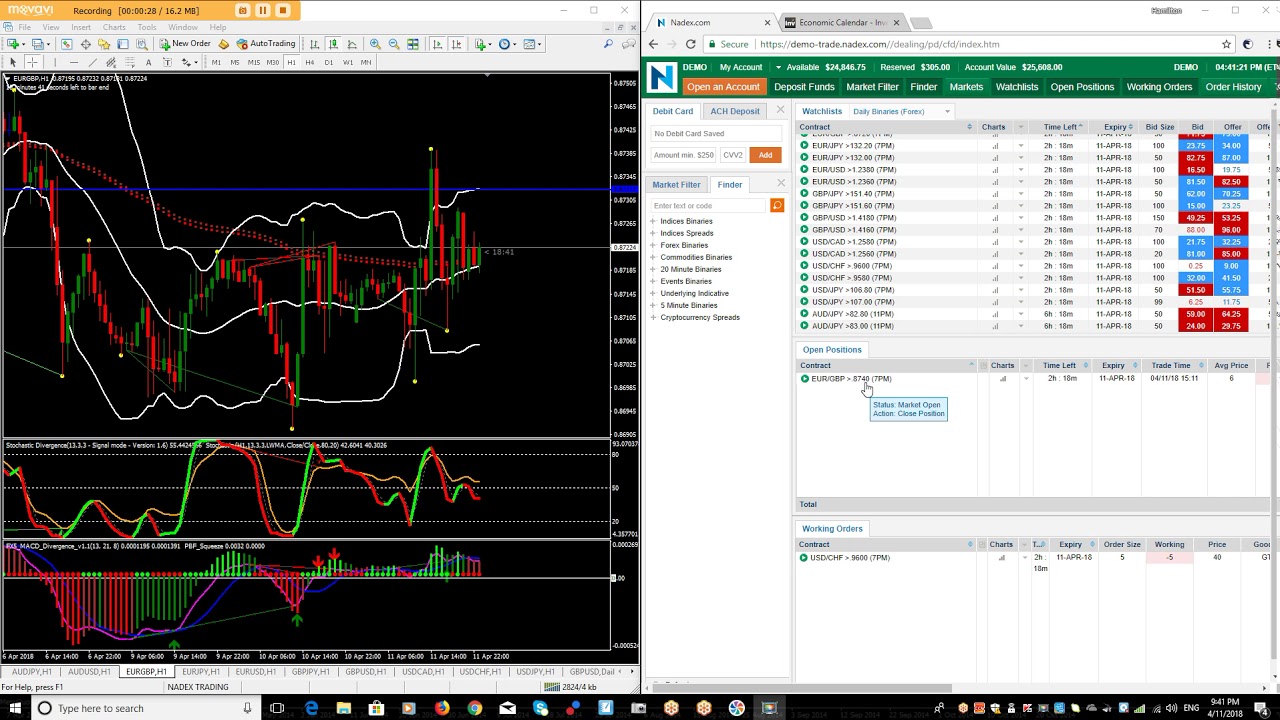1280x720 pixels.
Task: Select the W1 timeframe
Action: click(347, 62)
